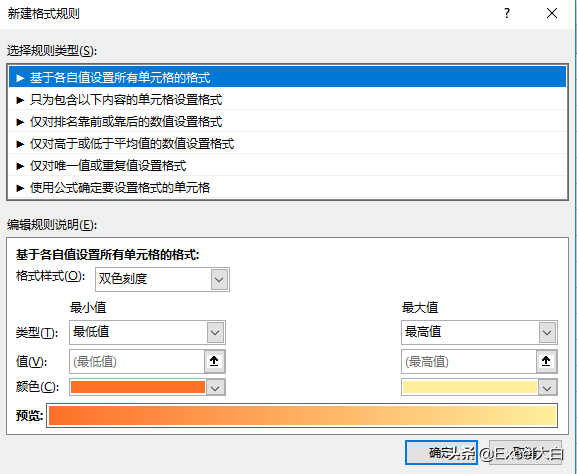The image size is (577, 474).
Task: Click the light yellow maximum color swatch
Action: [x=470, y=387]
